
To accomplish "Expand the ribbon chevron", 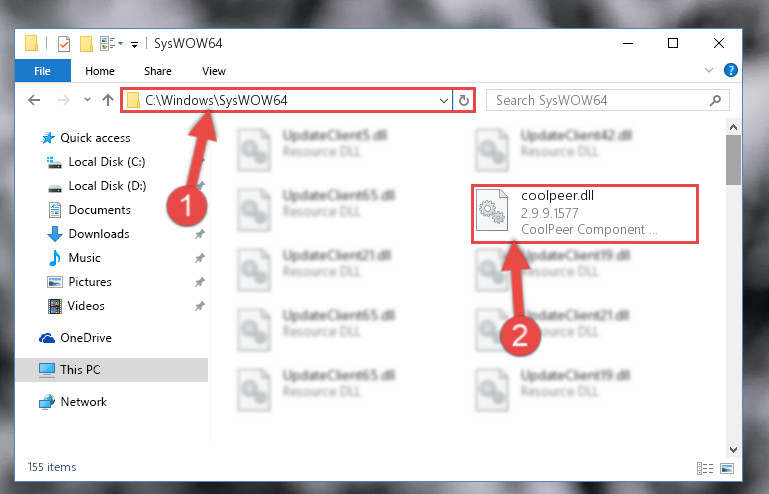I will click(x=709, y=70).
